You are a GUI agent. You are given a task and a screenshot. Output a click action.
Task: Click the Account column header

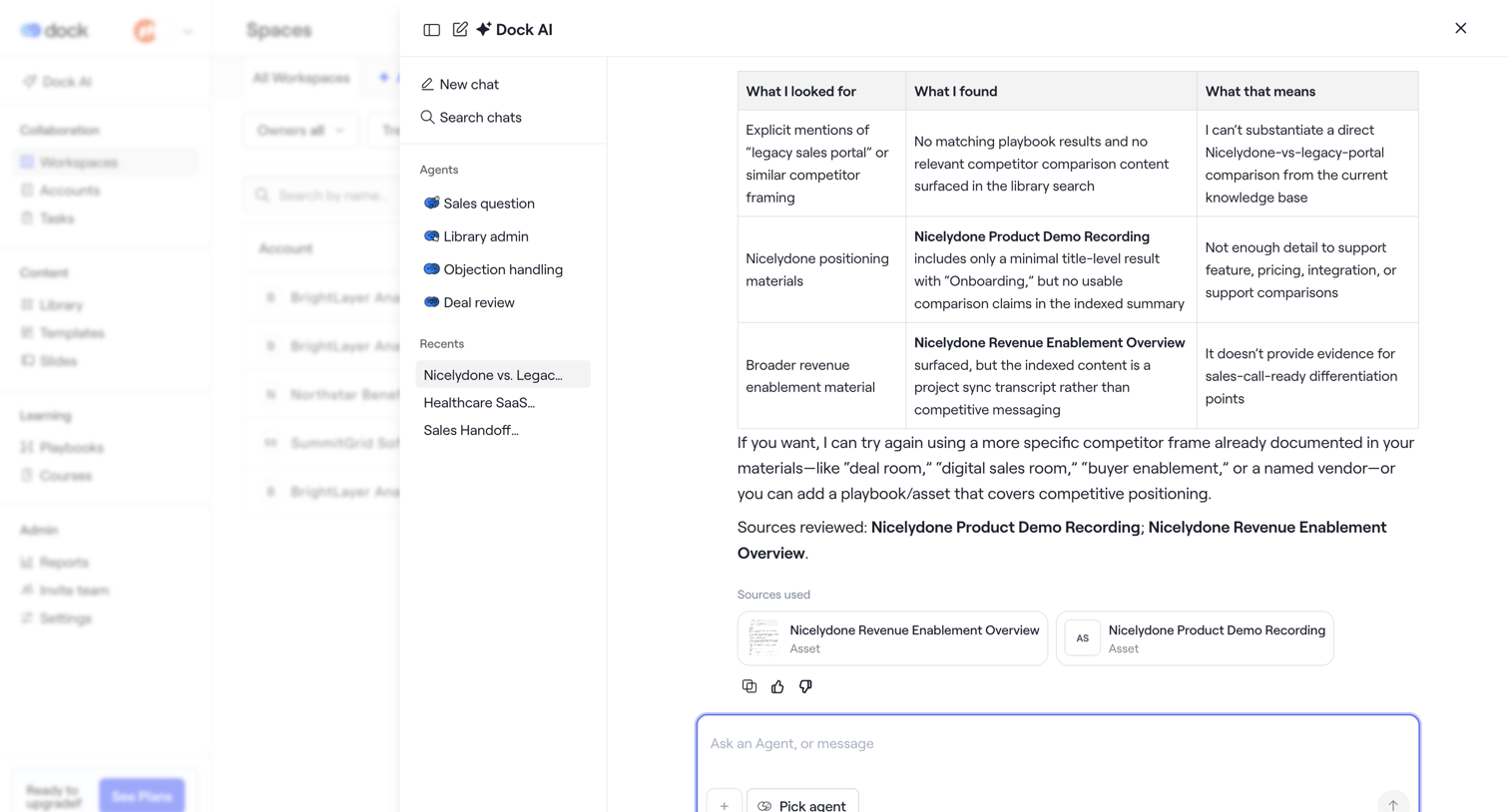tap(285, 248)
